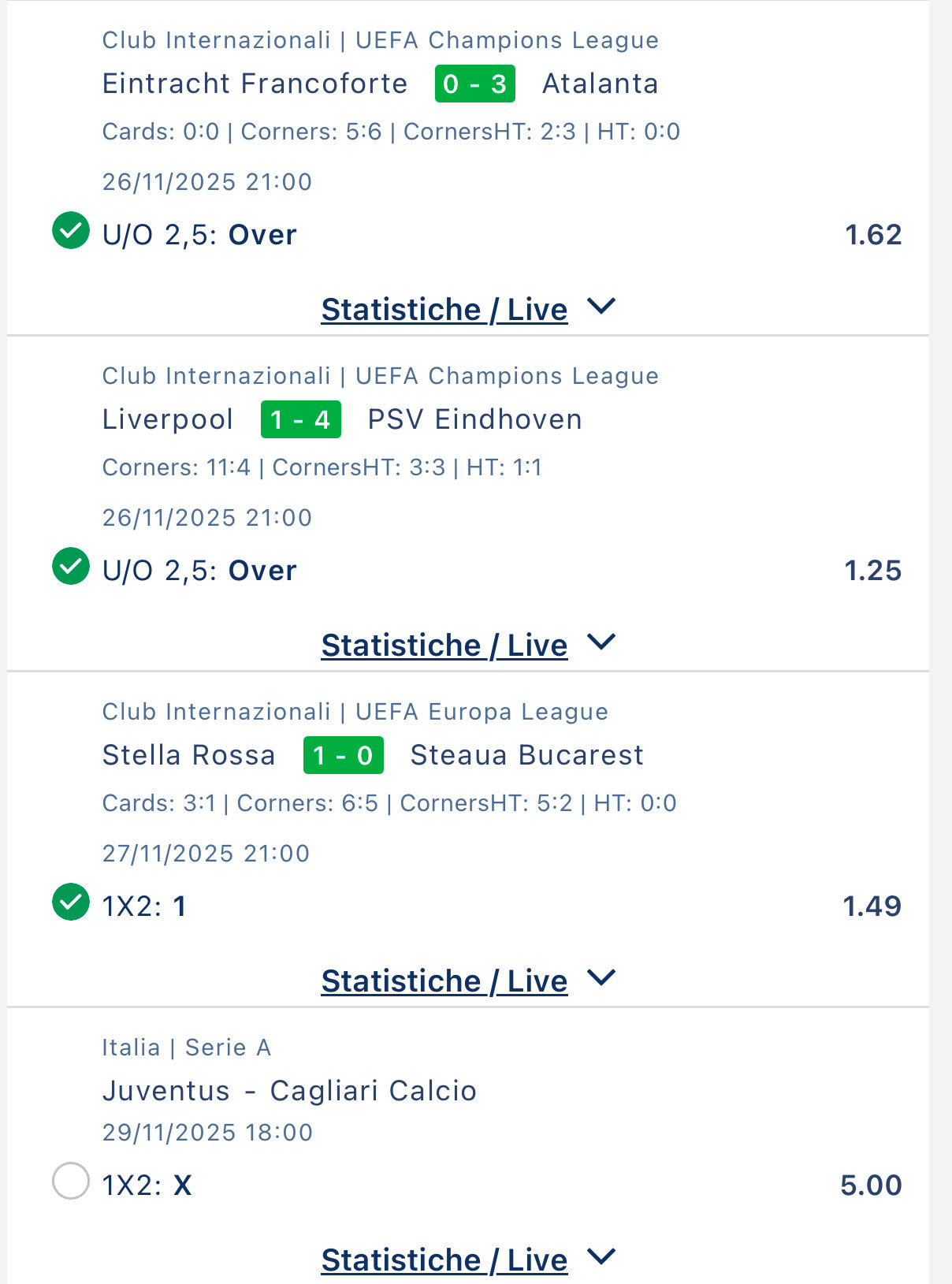
Task: Click the 1.25 odds value
Action: (872, 571)
